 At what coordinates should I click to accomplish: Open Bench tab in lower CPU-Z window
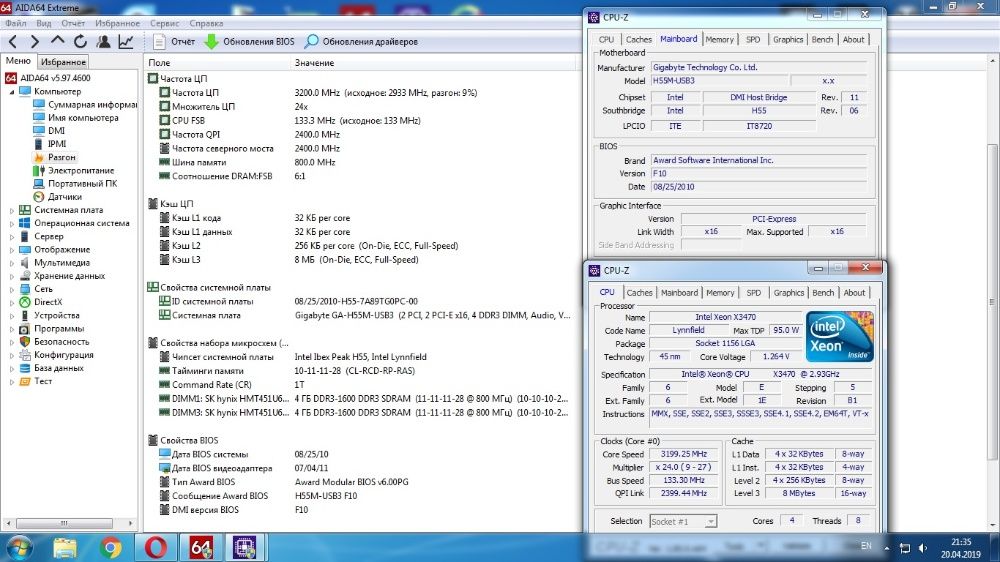(823, 293)
